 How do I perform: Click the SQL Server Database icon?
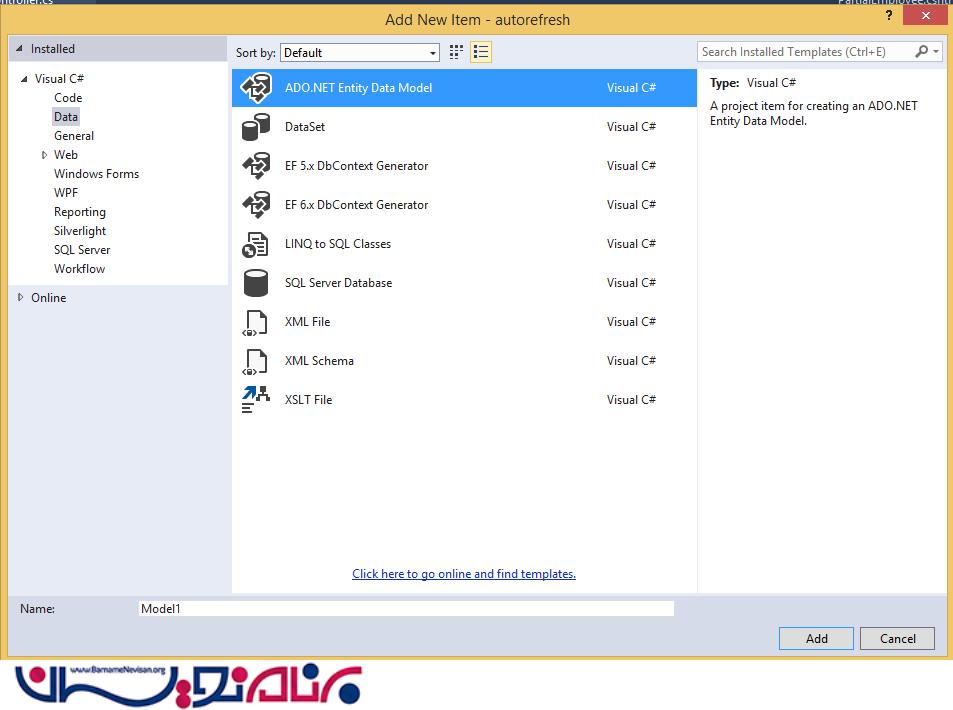tap(256, 283)
